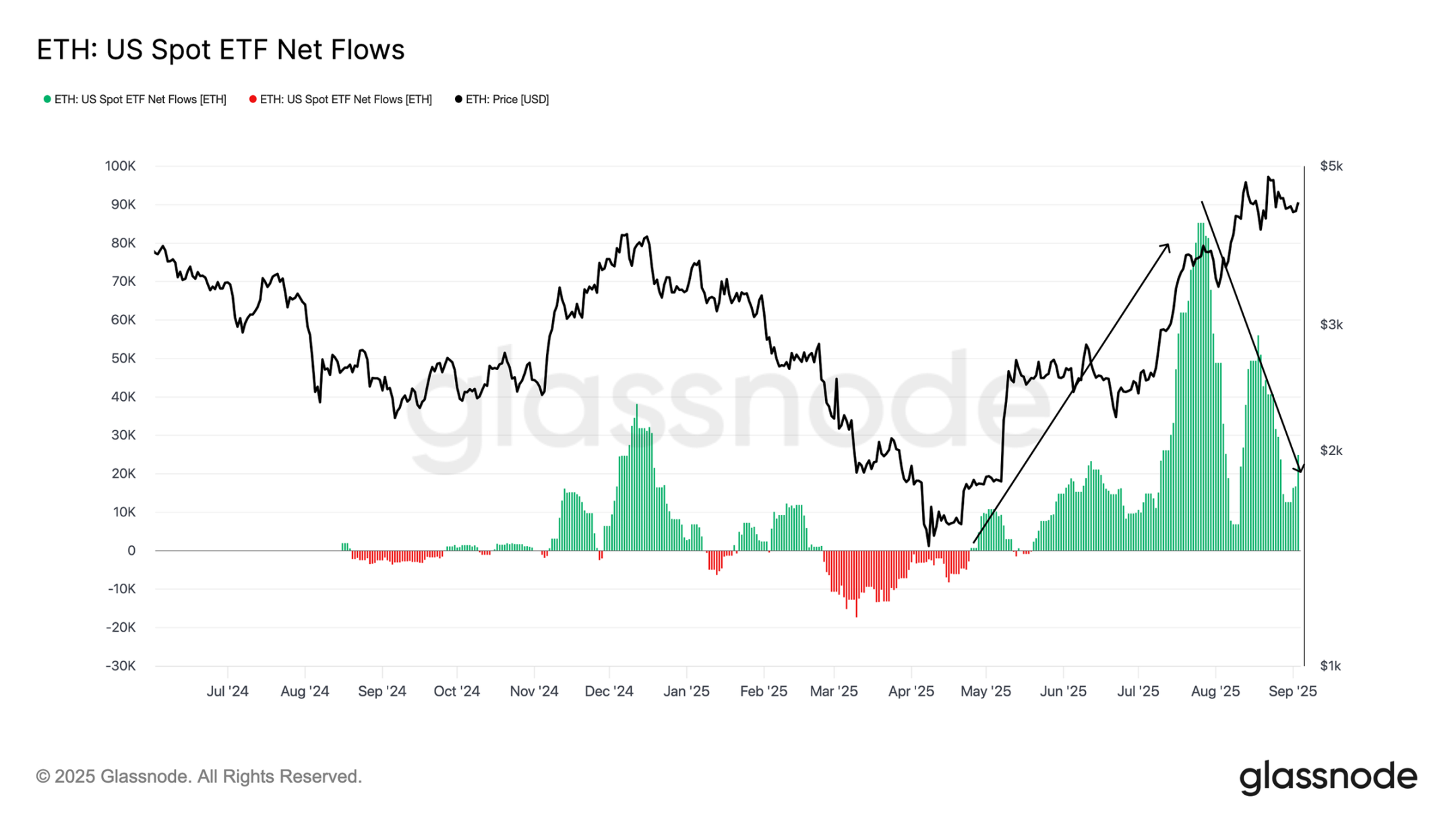The image size is (1456, 819).
Task: Select the Jul '24 x-axis label
Action: pyautogui.click(x=227, y=692)
